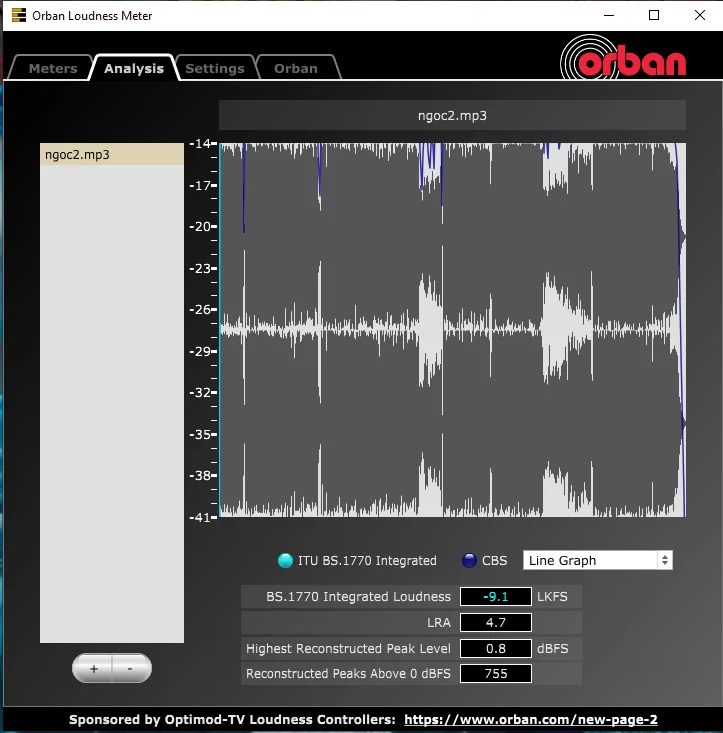Select ngoc2.mp3 in the file list
723x733 pixels.
pos(112,154)
